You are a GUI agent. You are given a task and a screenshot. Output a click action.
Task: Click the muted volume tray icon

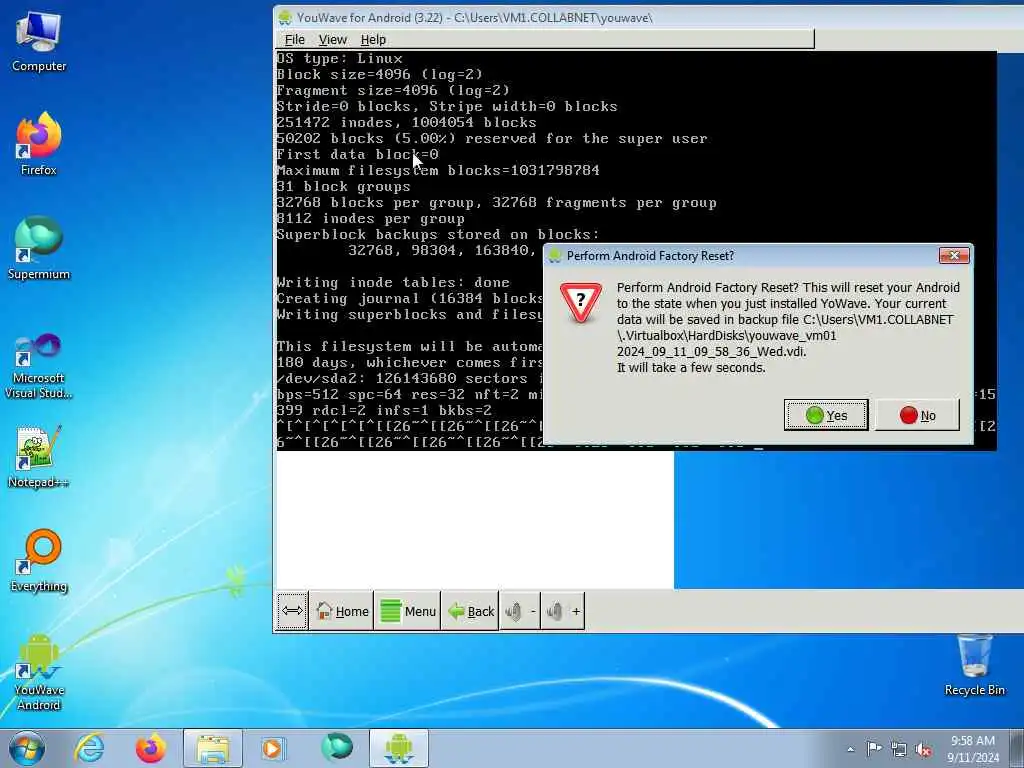click(923, 749)
